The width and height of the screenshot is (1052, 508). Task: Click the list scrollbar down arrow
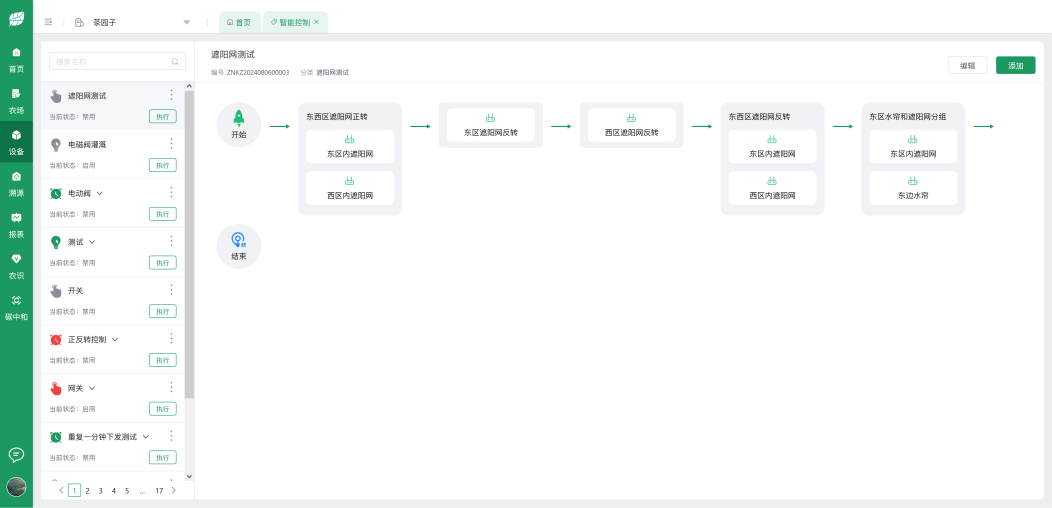(189, 476)
